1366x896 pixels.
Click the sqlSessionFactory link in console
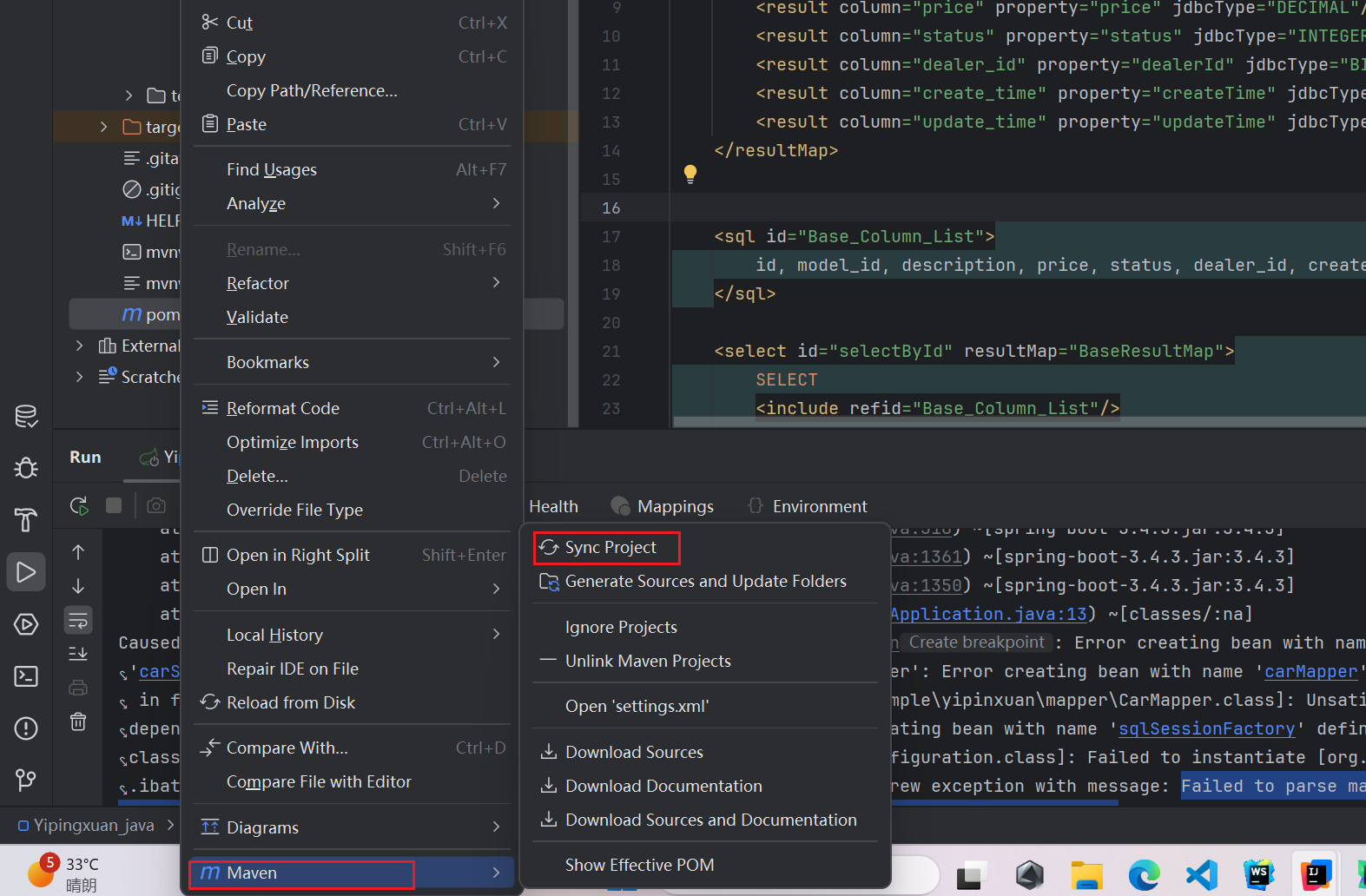[1206, 729]
